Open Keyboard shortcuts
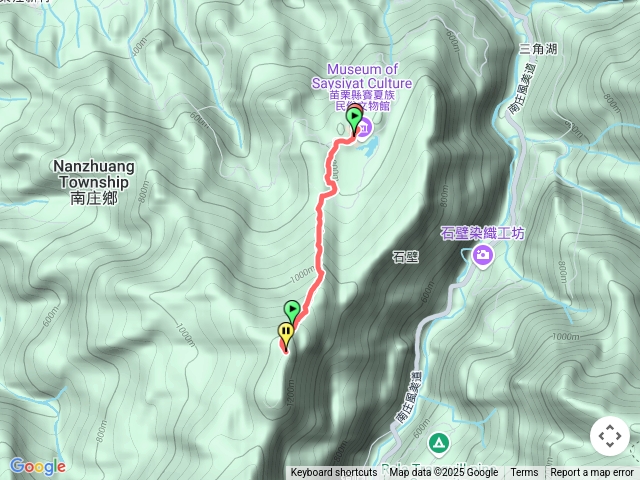 (333, 472)
